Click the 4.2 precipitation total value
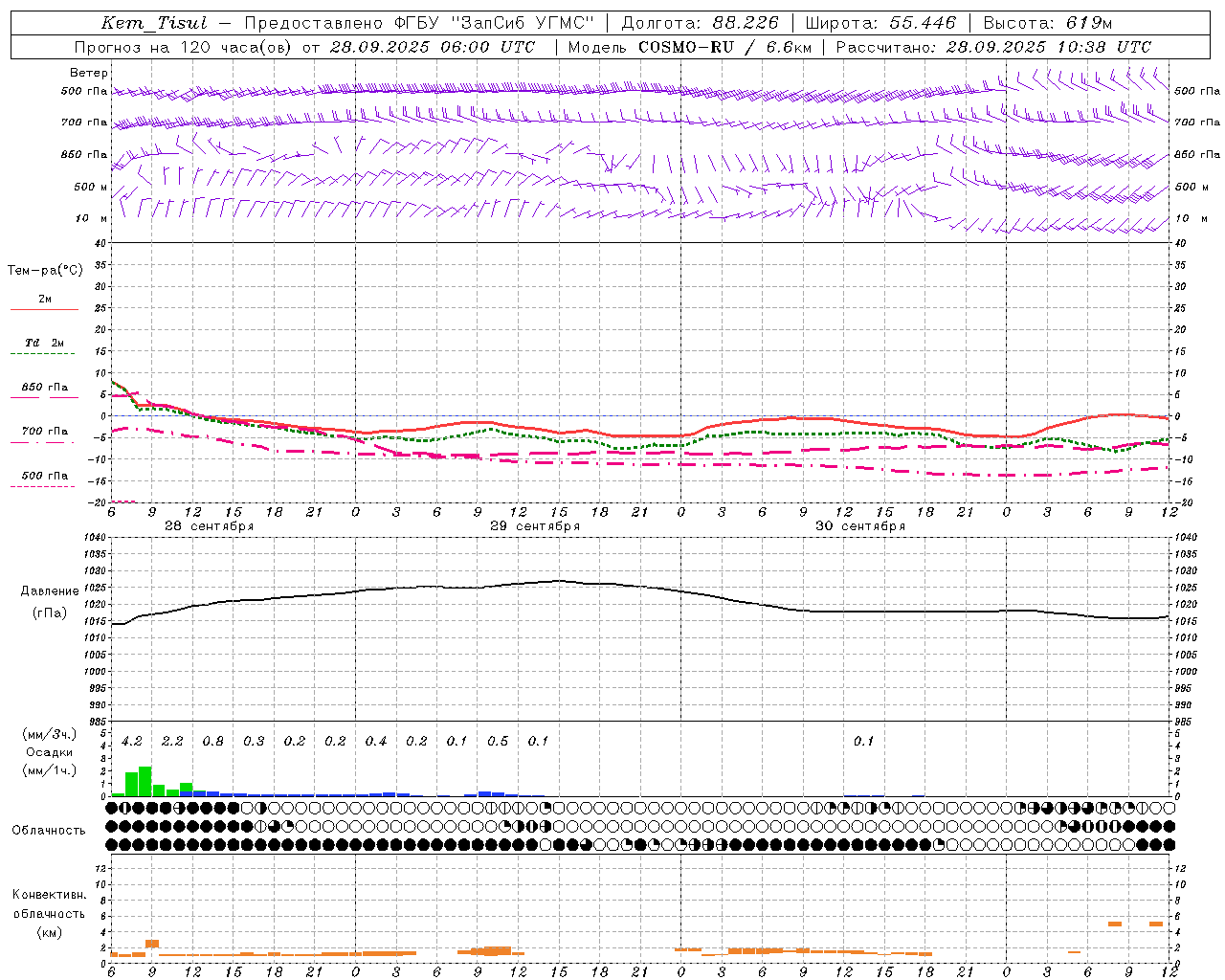Viewport: 1225px width, 980px height. (132, 741)
